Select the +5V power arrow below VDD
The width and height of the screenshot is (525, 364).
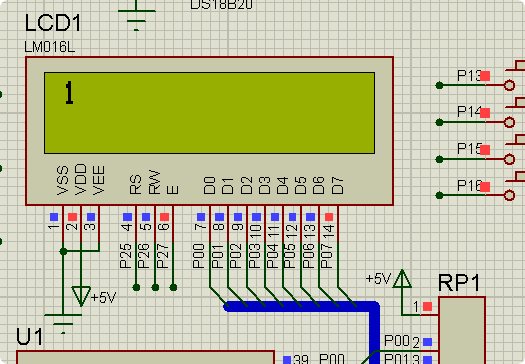coord(81,296)
